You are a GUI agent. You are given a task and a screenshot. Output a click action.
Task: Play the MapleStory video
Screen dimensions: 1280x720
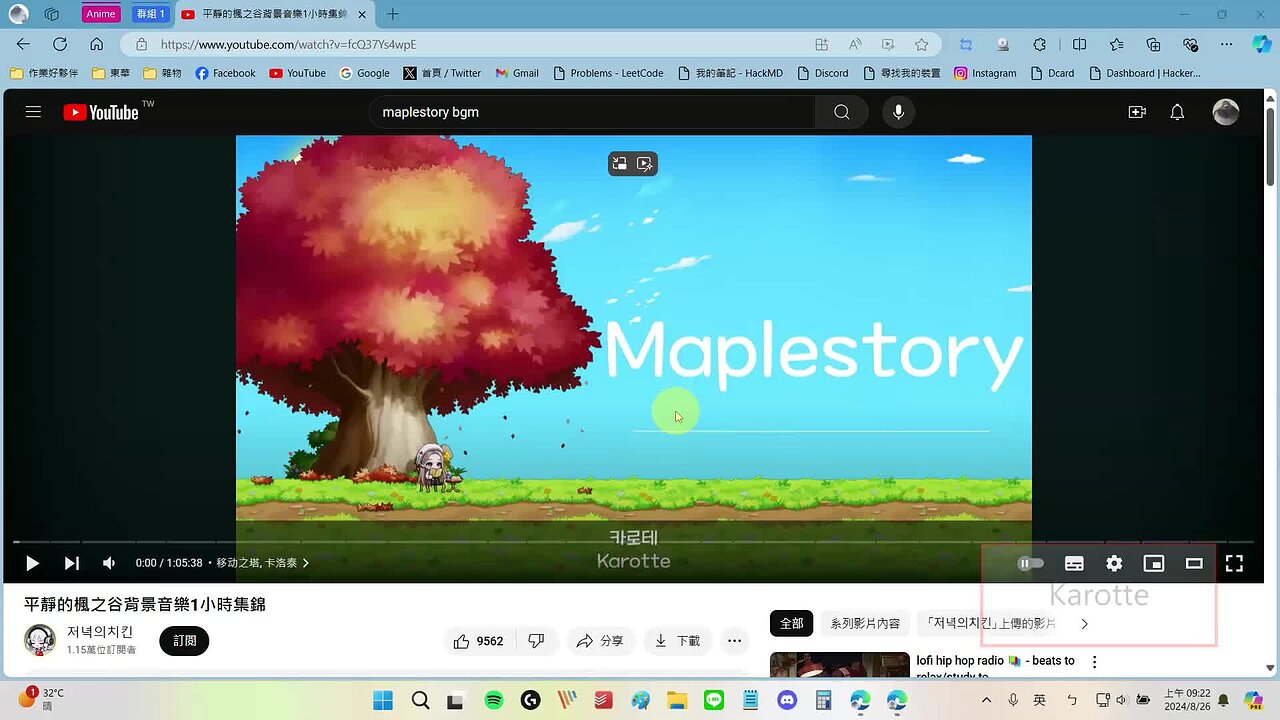32,563
